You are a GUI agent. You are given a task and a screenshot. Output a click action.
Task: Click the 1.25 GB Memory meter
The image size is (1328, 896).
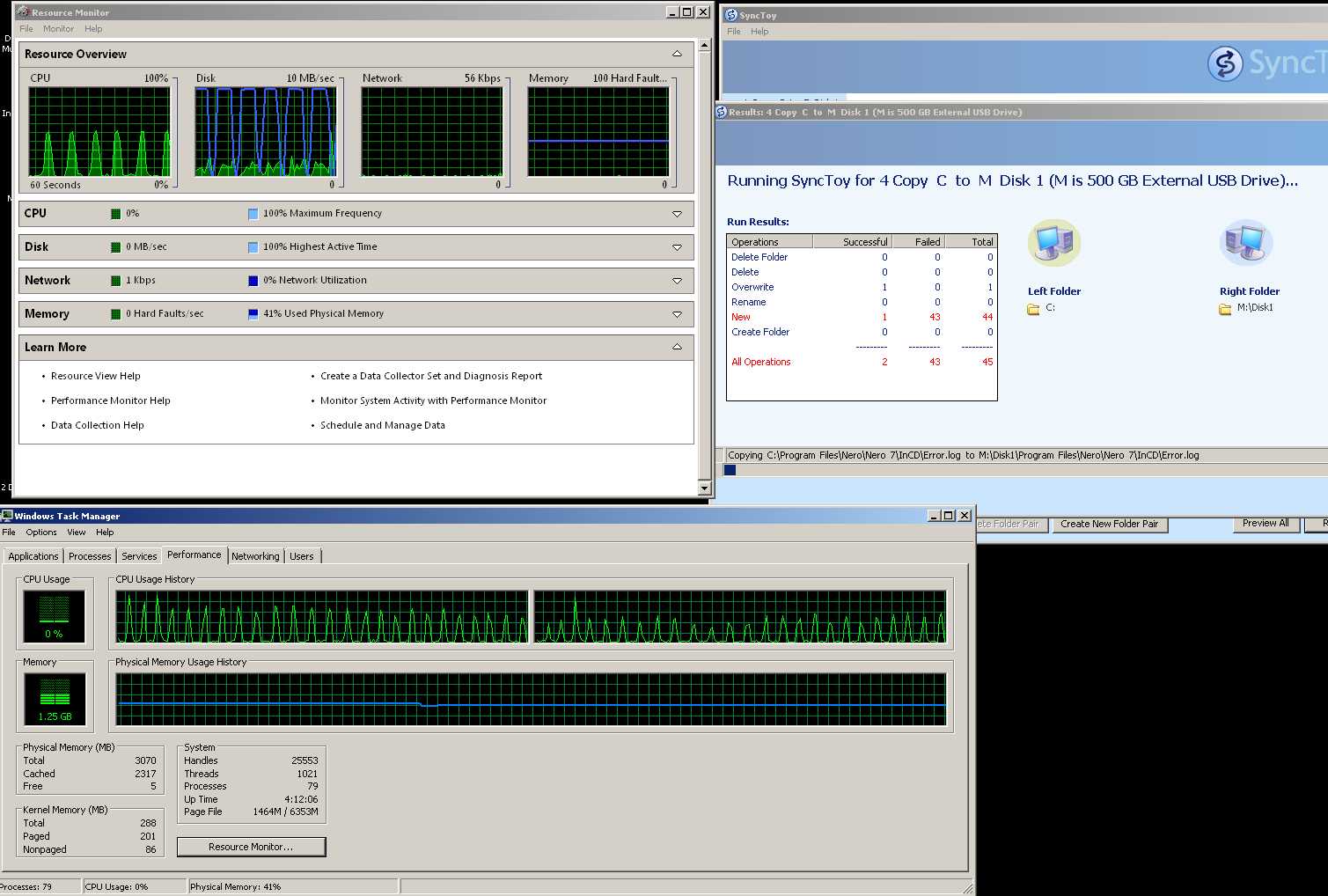(55, 700)
